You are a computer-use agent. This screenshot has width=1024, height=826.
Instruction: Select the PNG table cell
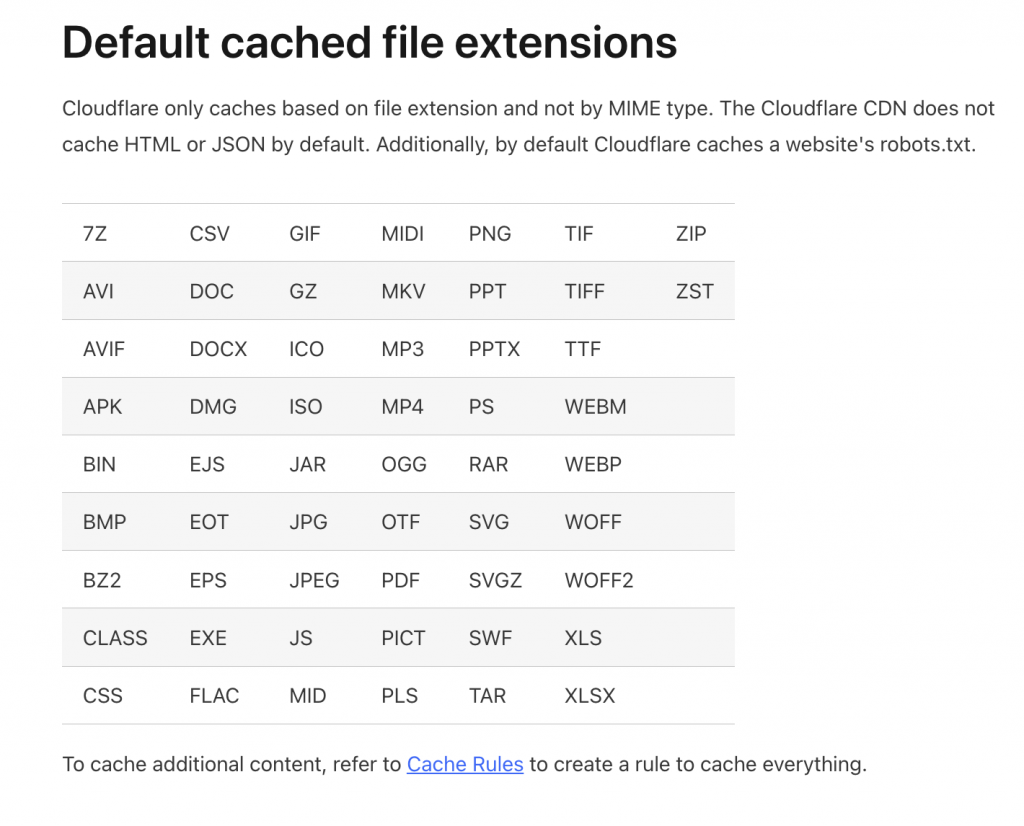(490, 234)
